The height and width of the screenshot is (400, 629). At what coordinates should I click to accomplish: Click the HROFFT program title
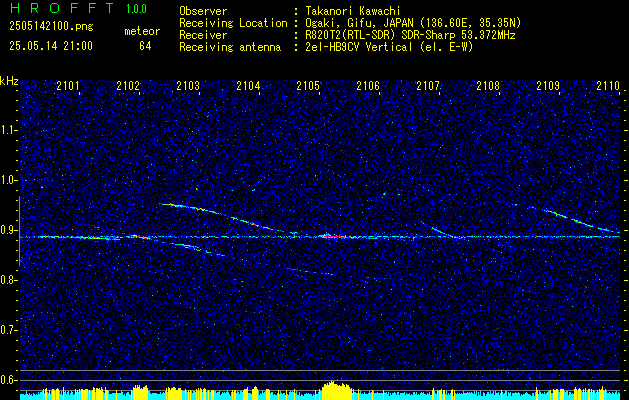pyautogui.click(x=62, y=8)
